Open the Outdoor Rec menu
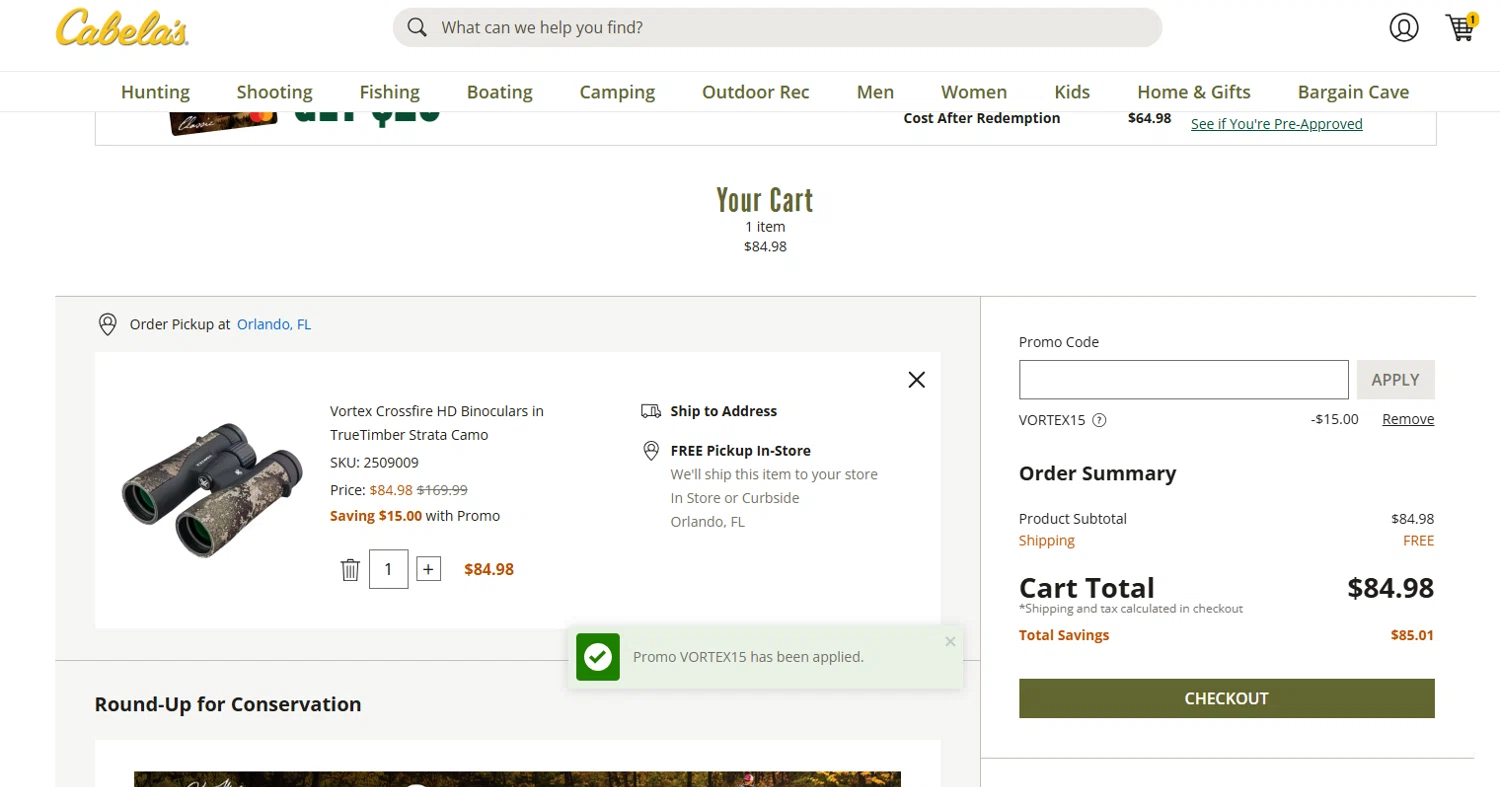Viewport: 1500px width, 787px height. 756,92
